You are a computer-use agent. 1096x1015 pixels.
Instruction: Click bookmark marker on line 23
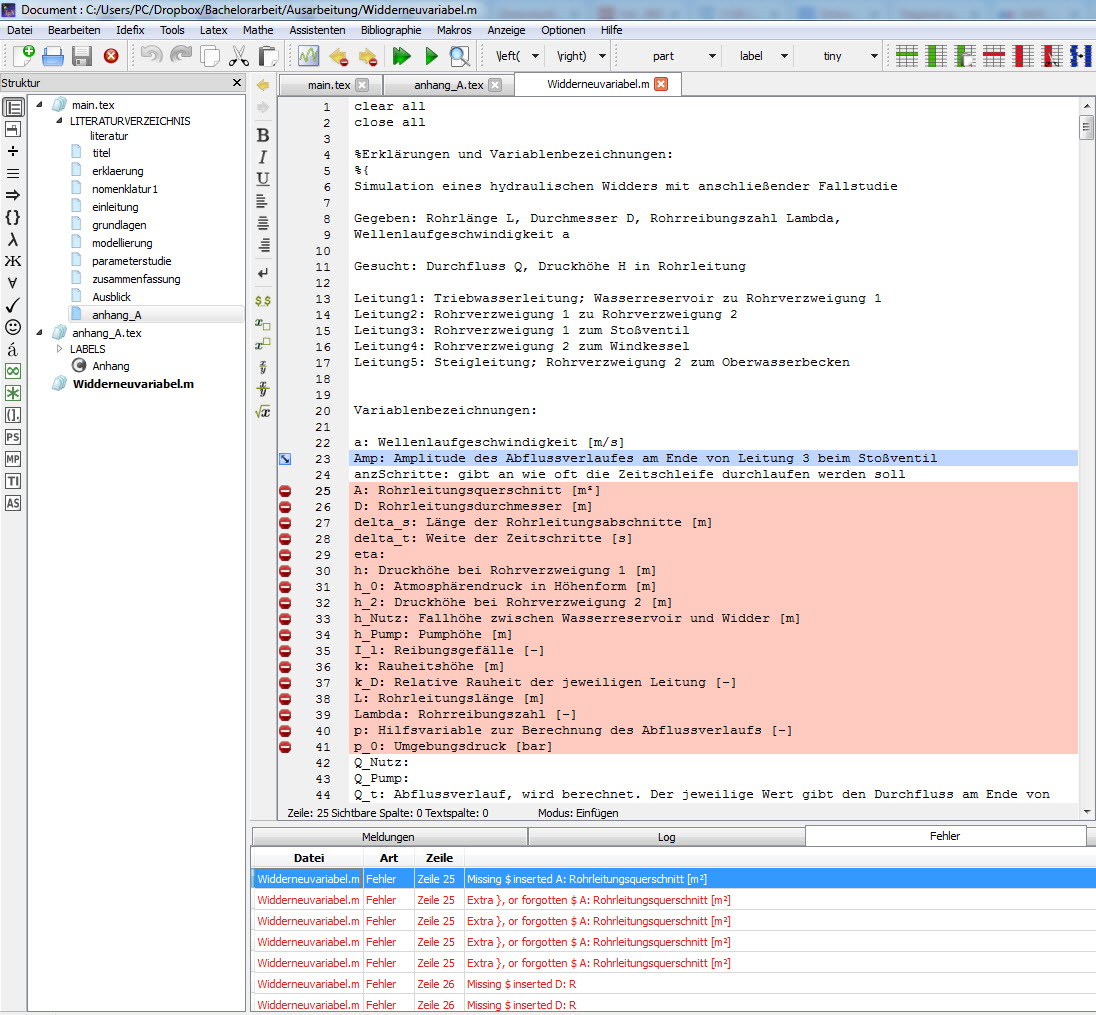285,459
